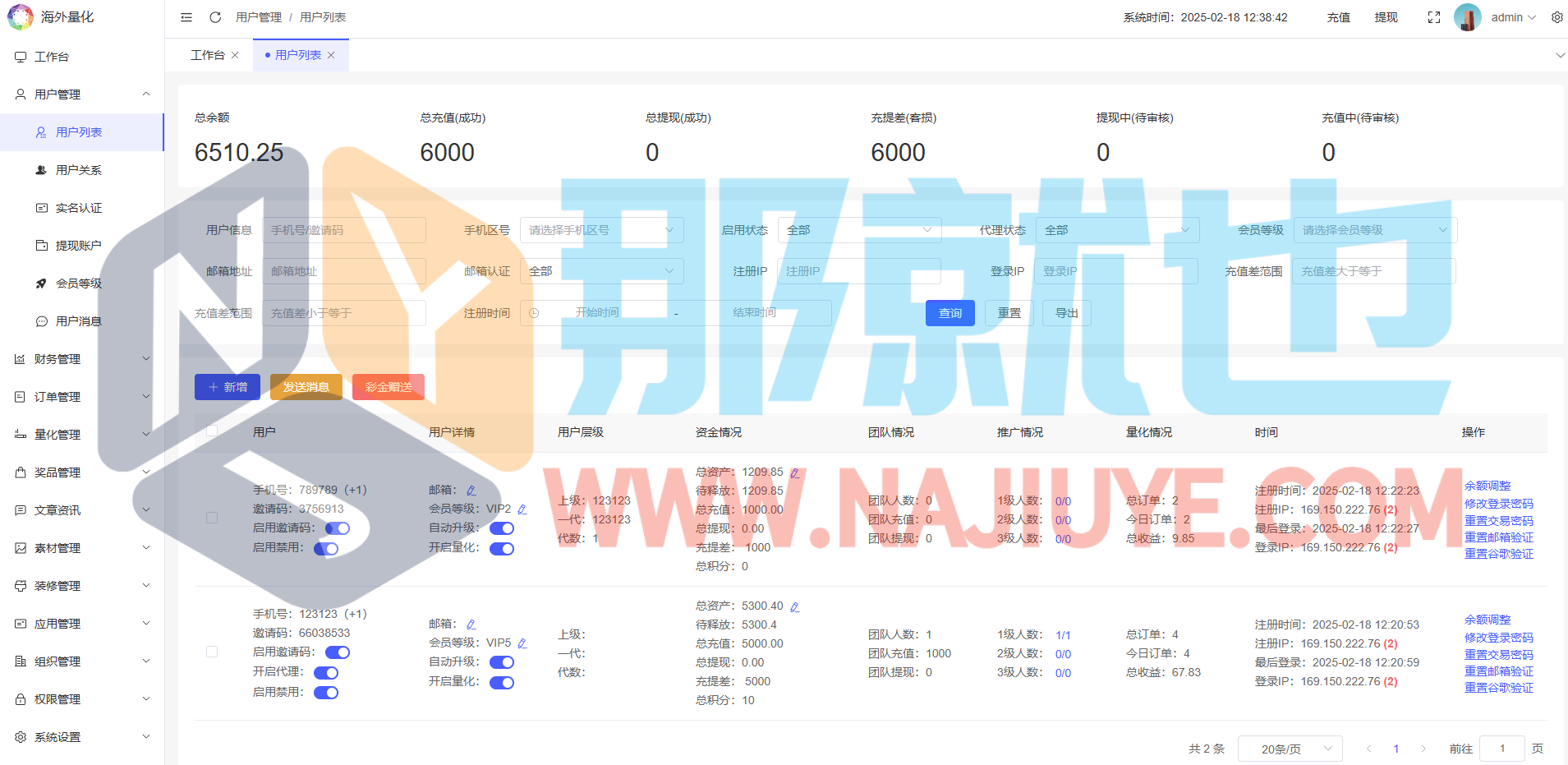The height and width of the screenshot is (765, 1568).
Task: Check the select-all header checkbox
Action: 212,431
